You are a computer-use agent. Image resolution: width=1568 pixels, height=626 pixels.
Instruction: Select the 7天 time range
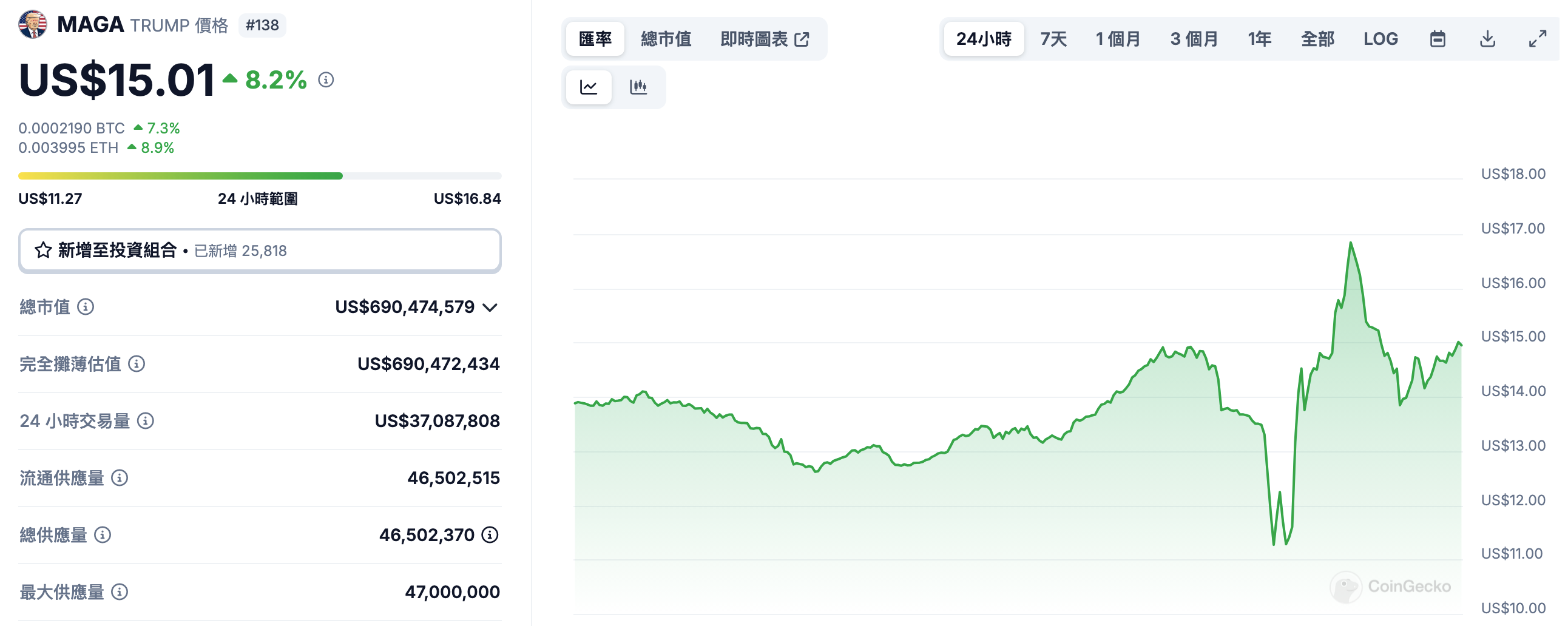1053,39
